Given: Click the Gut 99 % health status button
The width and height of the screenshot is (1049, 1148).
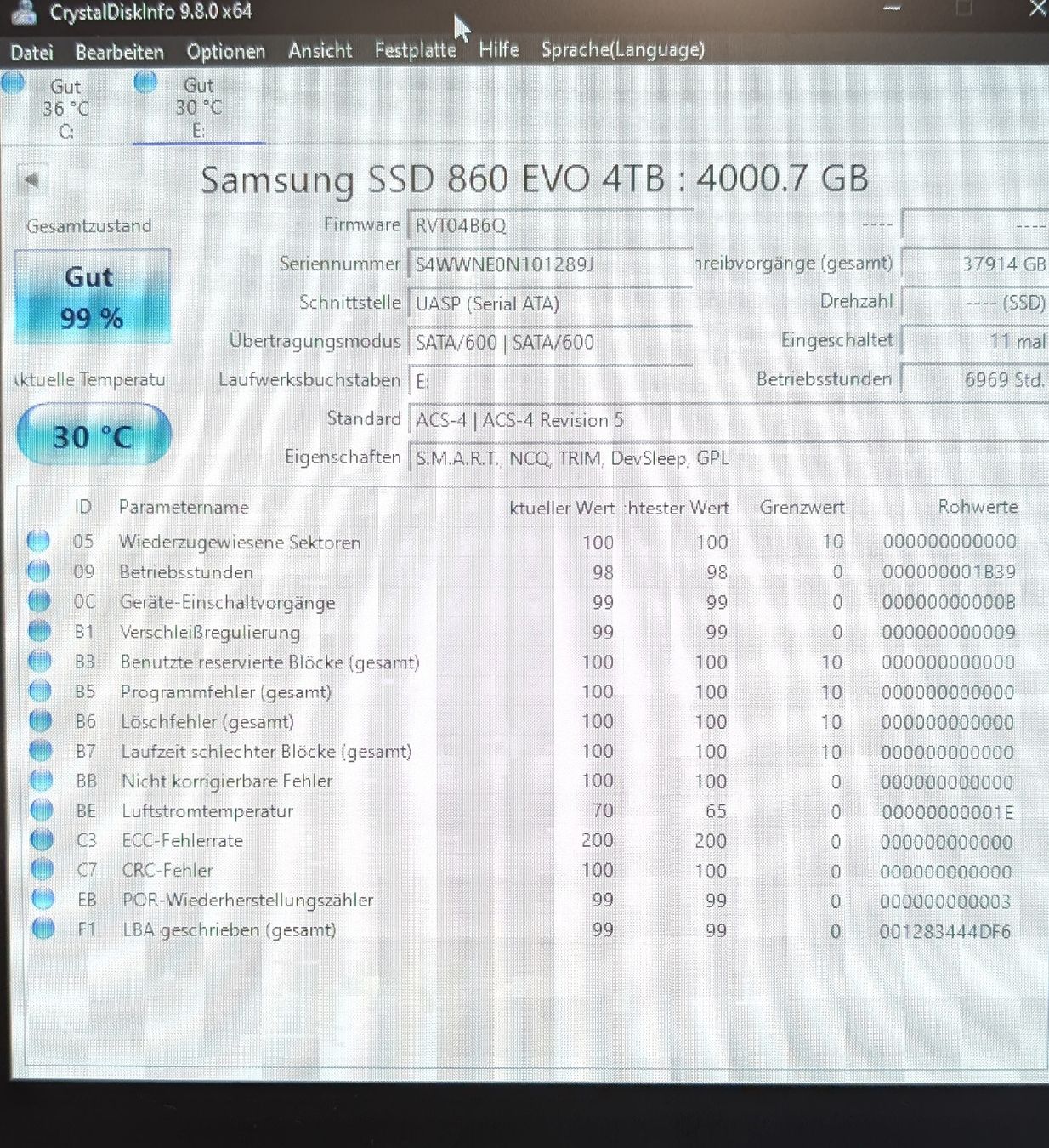Looking at the screenshot, I should coord(92,297).
